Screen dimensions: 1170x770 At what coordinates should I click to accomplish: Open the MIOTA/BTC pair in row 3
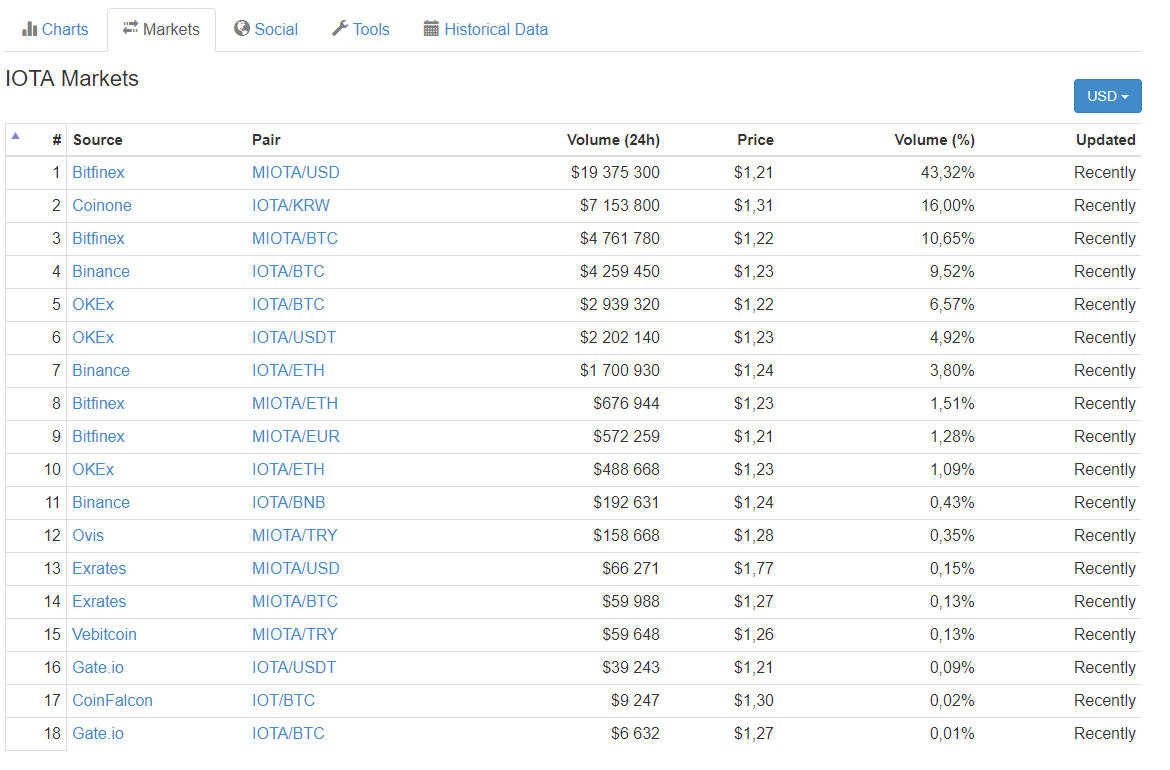coord(295,239)
